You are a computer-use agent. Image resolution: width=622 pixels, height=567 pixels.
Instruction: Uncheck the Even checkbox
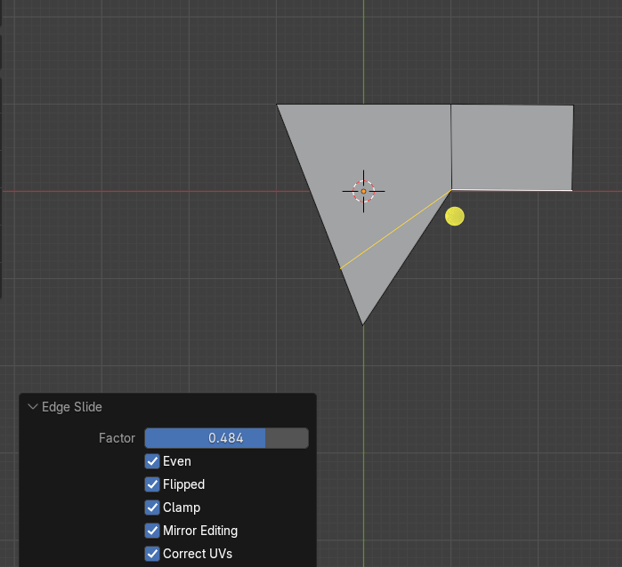[152, 461]
